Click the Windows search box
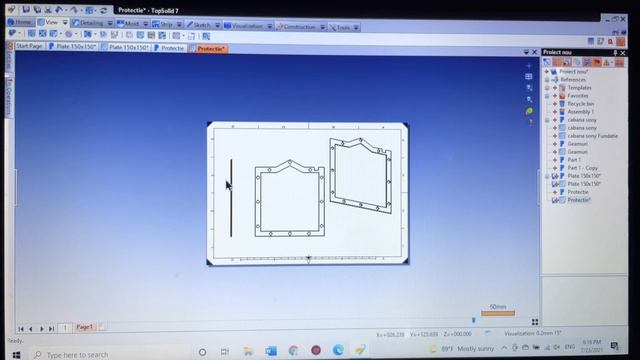Viewport: 640px width, 360px height. 110,355
